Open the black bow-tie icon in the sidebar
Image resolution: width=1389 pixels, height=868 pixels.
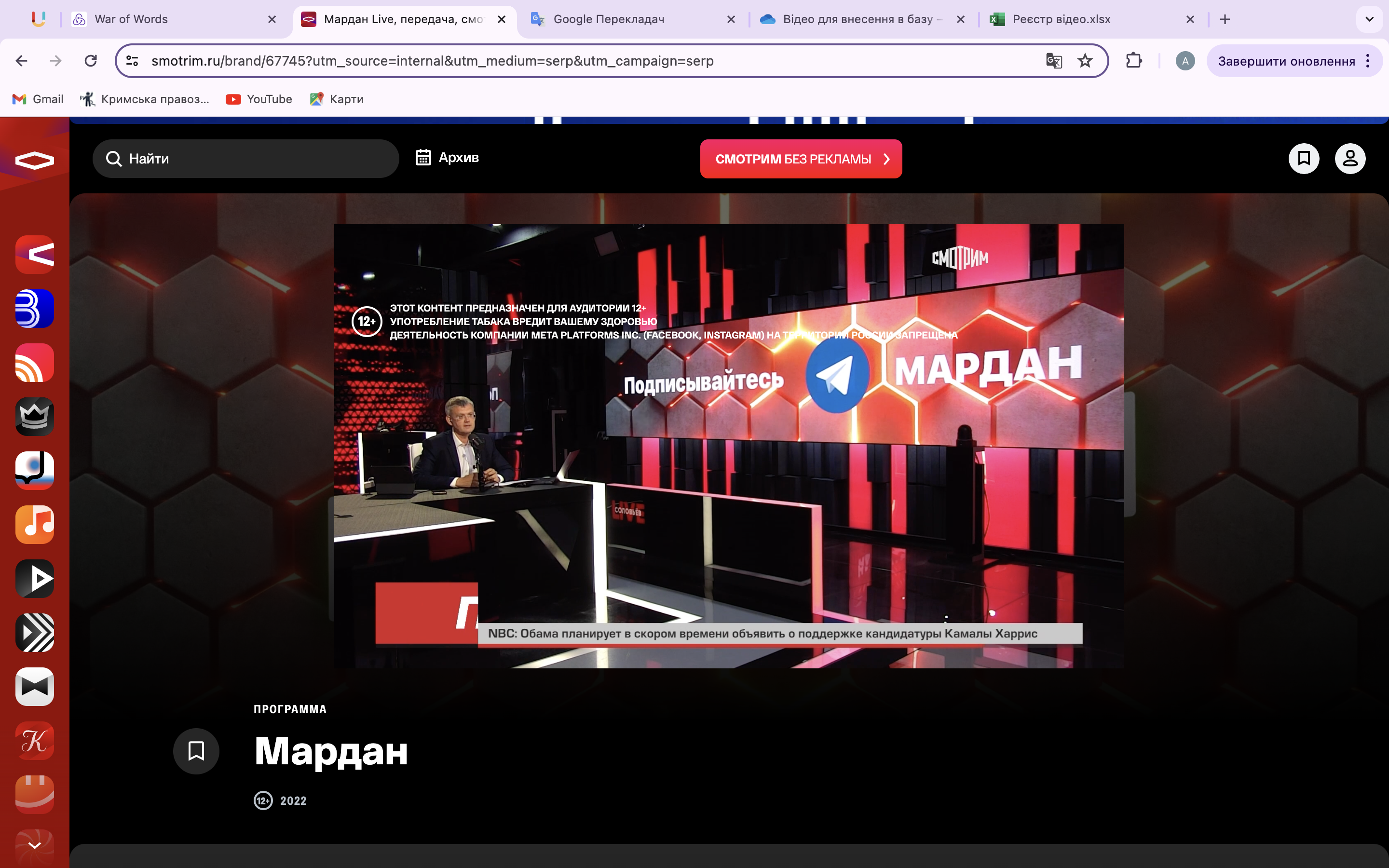pyautogui.click(x=34, y=687)
